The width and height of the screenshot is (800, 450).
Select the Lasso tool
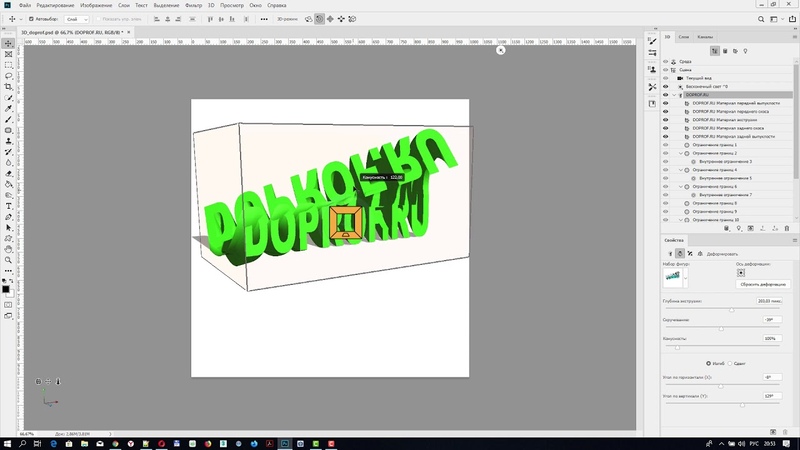click(x=8, y=76)
